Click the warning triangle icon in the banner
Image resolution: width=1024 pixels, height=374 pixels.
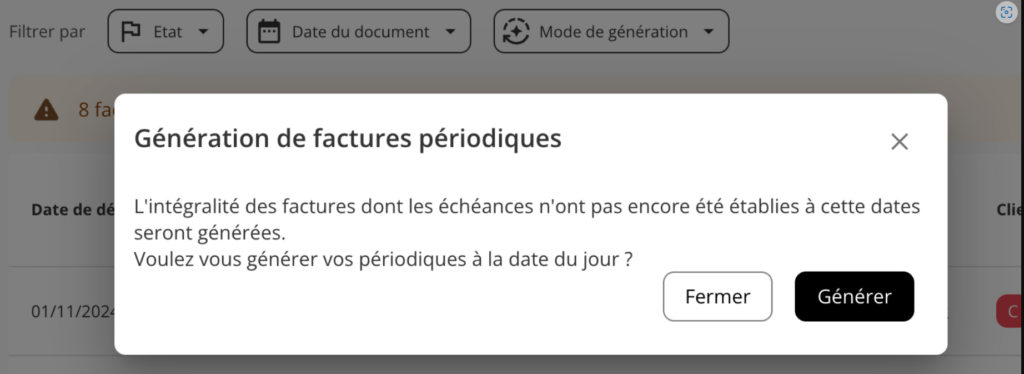pyautogui.click(x=46, y=110)
